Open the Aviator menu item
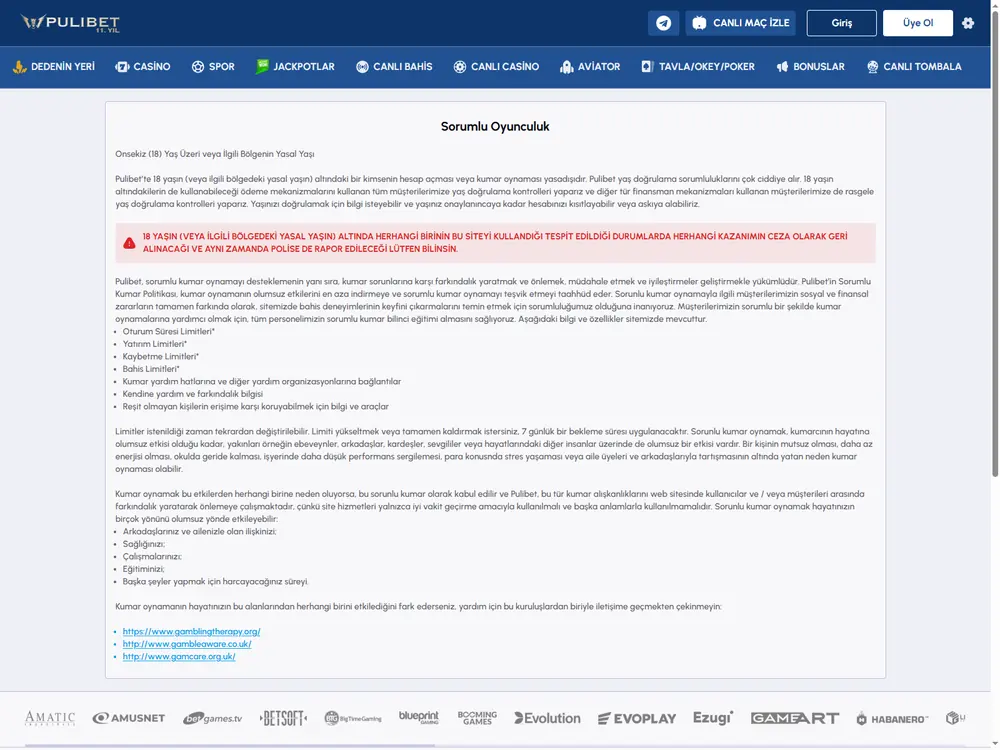The height and width of the screenshot is (750, 1000). 590,66
